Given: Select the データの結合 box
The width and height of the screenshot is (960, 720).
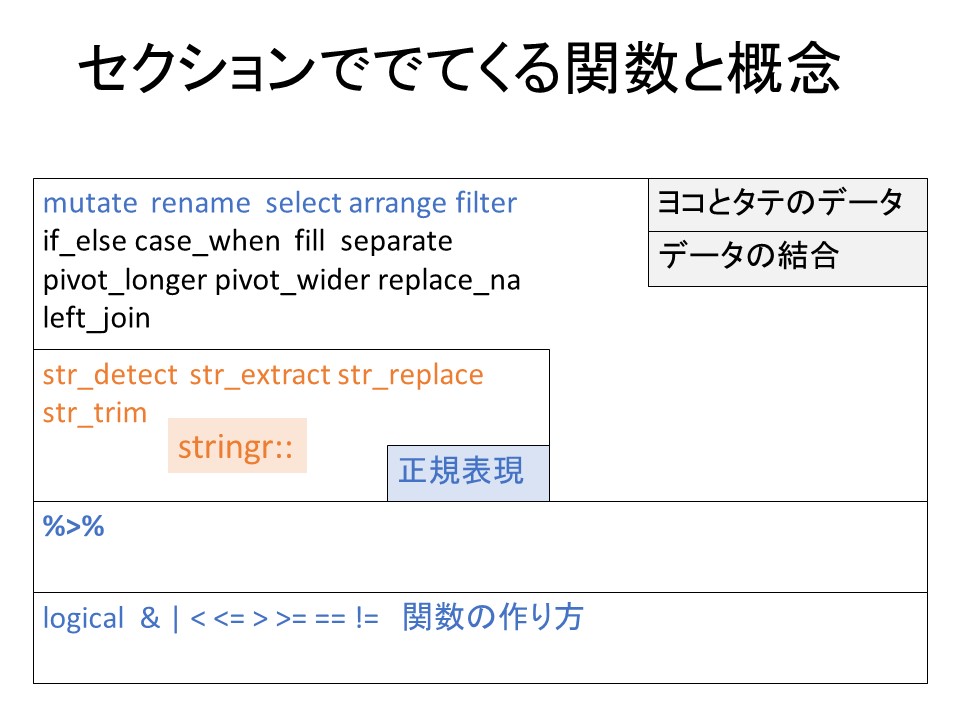Looking at the screenshot, I should pyautogui.click(x=787, y=258).
